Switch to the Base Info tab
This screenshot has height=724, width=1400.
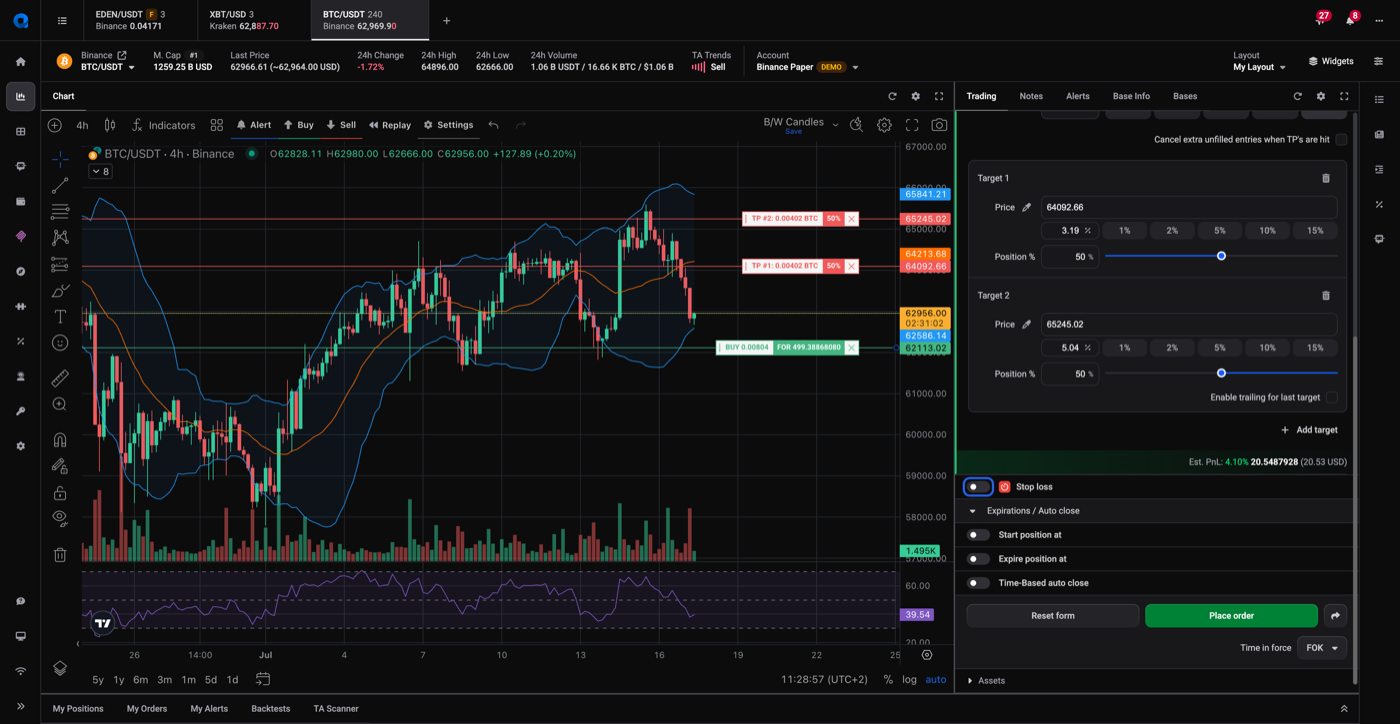pos(1131,96)
